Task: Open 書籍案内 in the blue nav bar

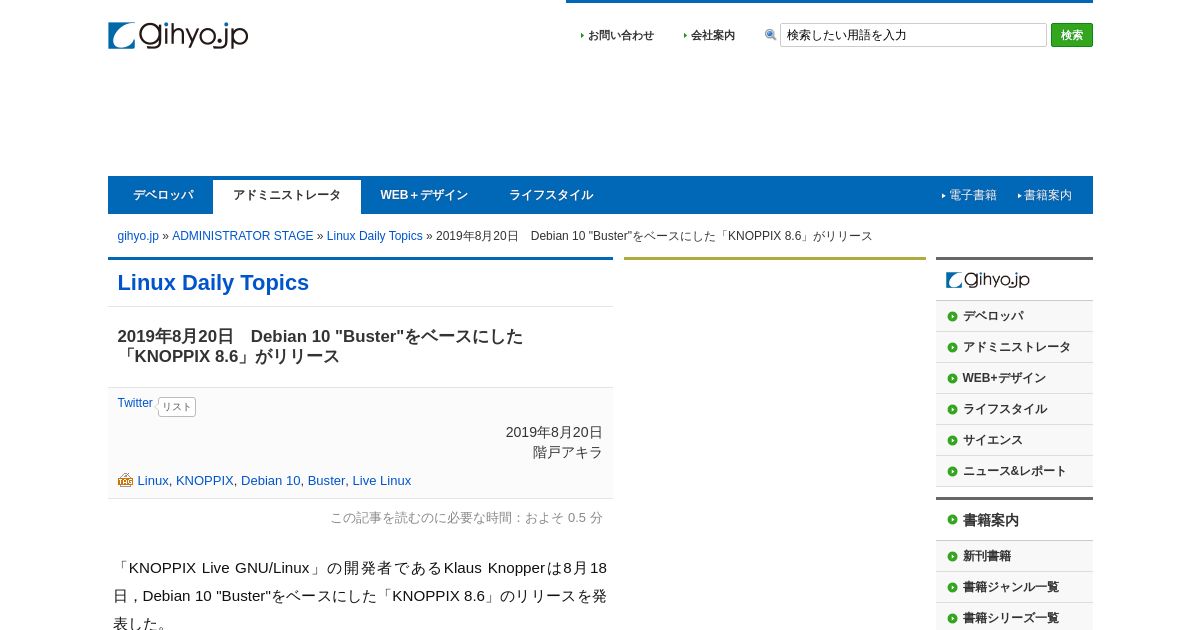Action: [1047, 195]
